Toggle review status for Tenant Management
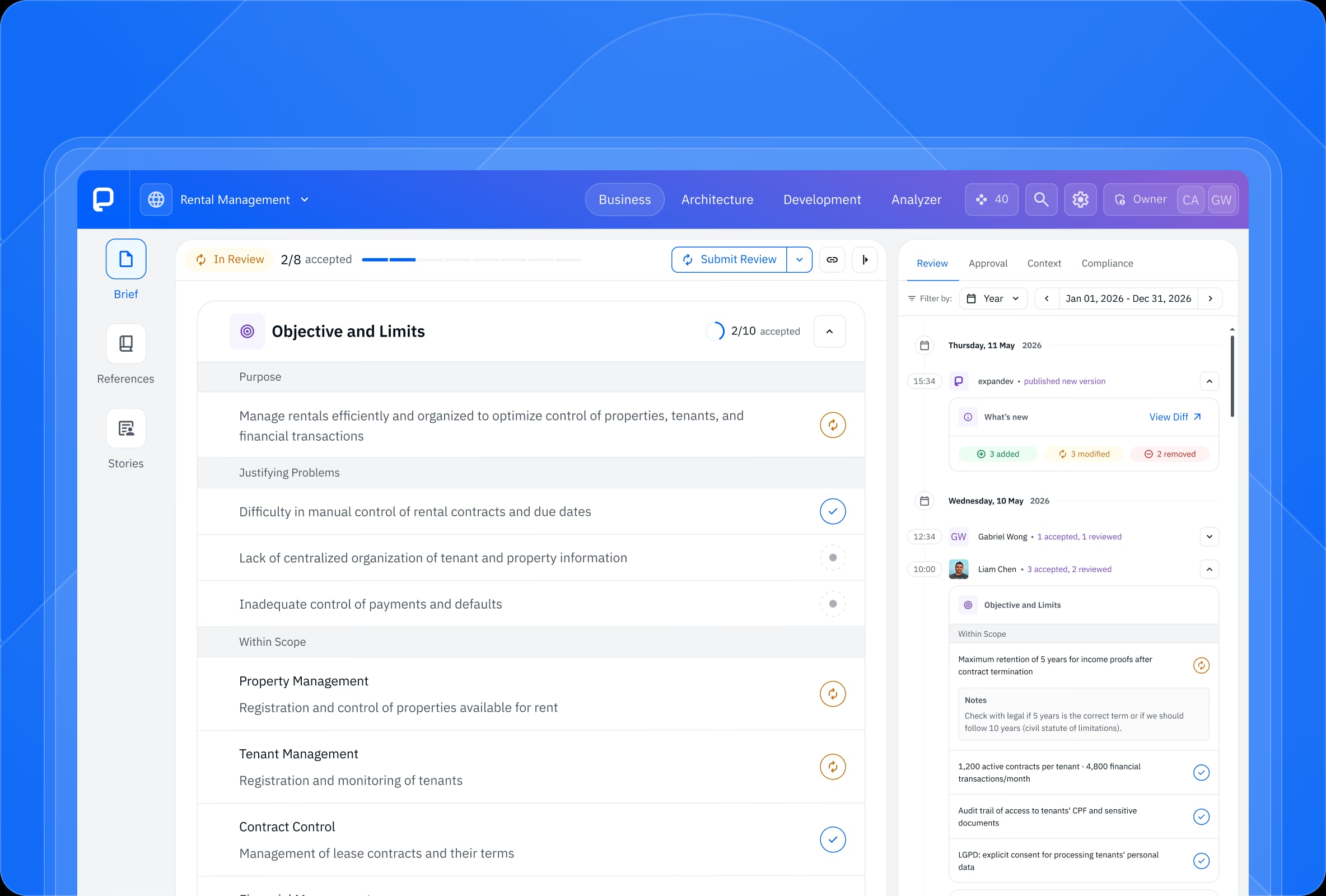The image size is (1326, 896). coord(833,767)
